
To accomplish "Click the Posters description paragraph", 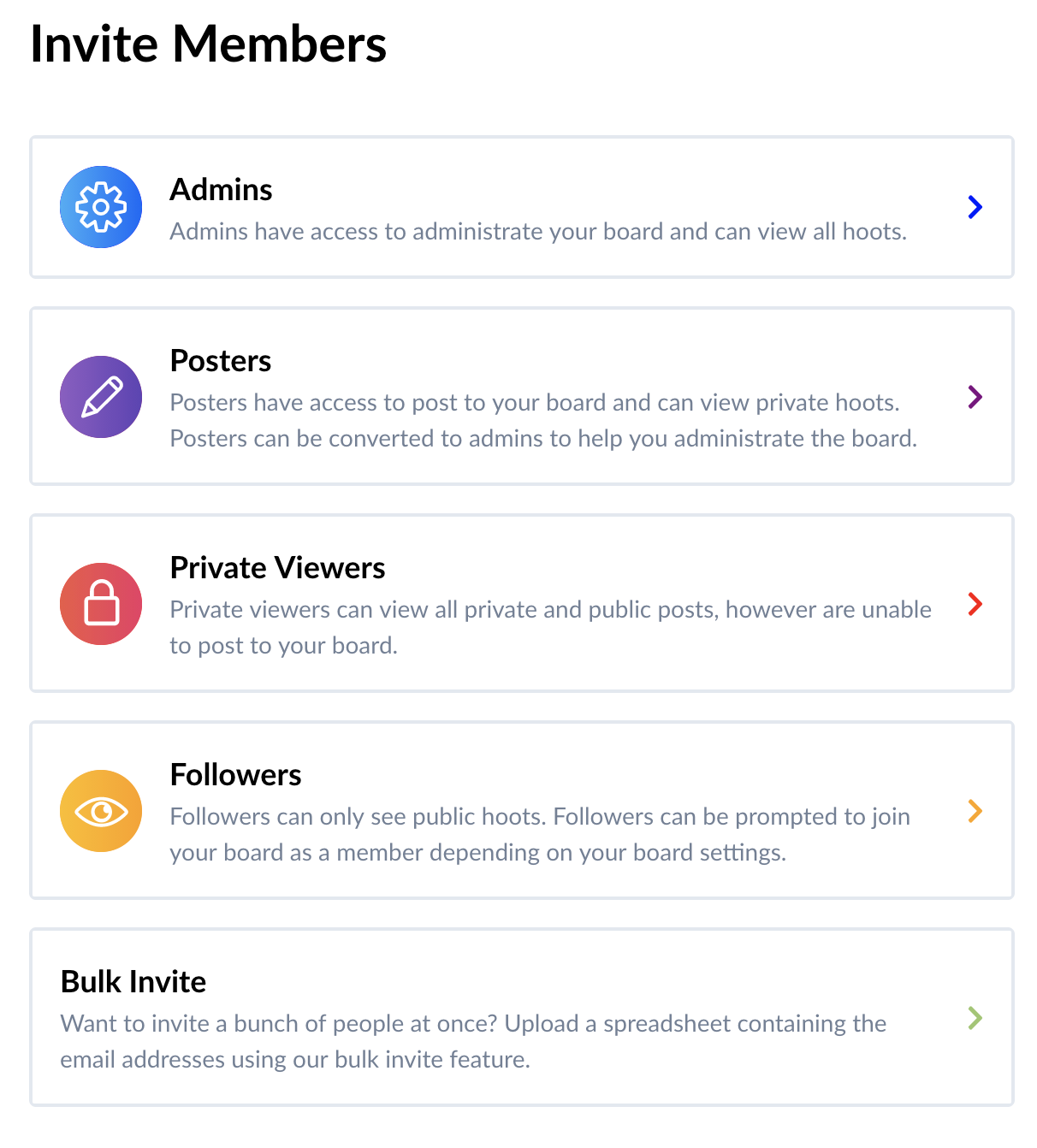I will [x=542, y=421].
